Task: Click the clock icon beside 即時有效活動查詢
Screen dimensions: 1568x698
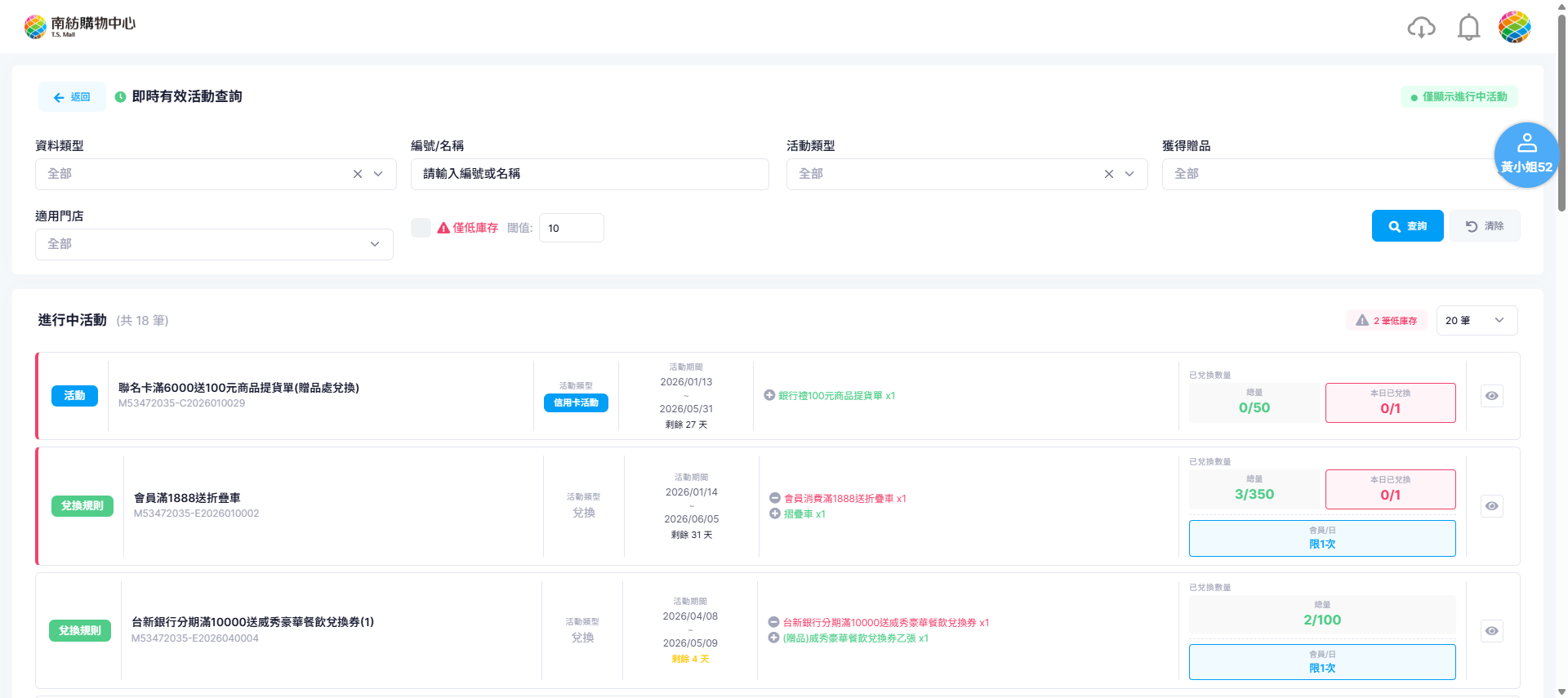Action: coord(120,97)
